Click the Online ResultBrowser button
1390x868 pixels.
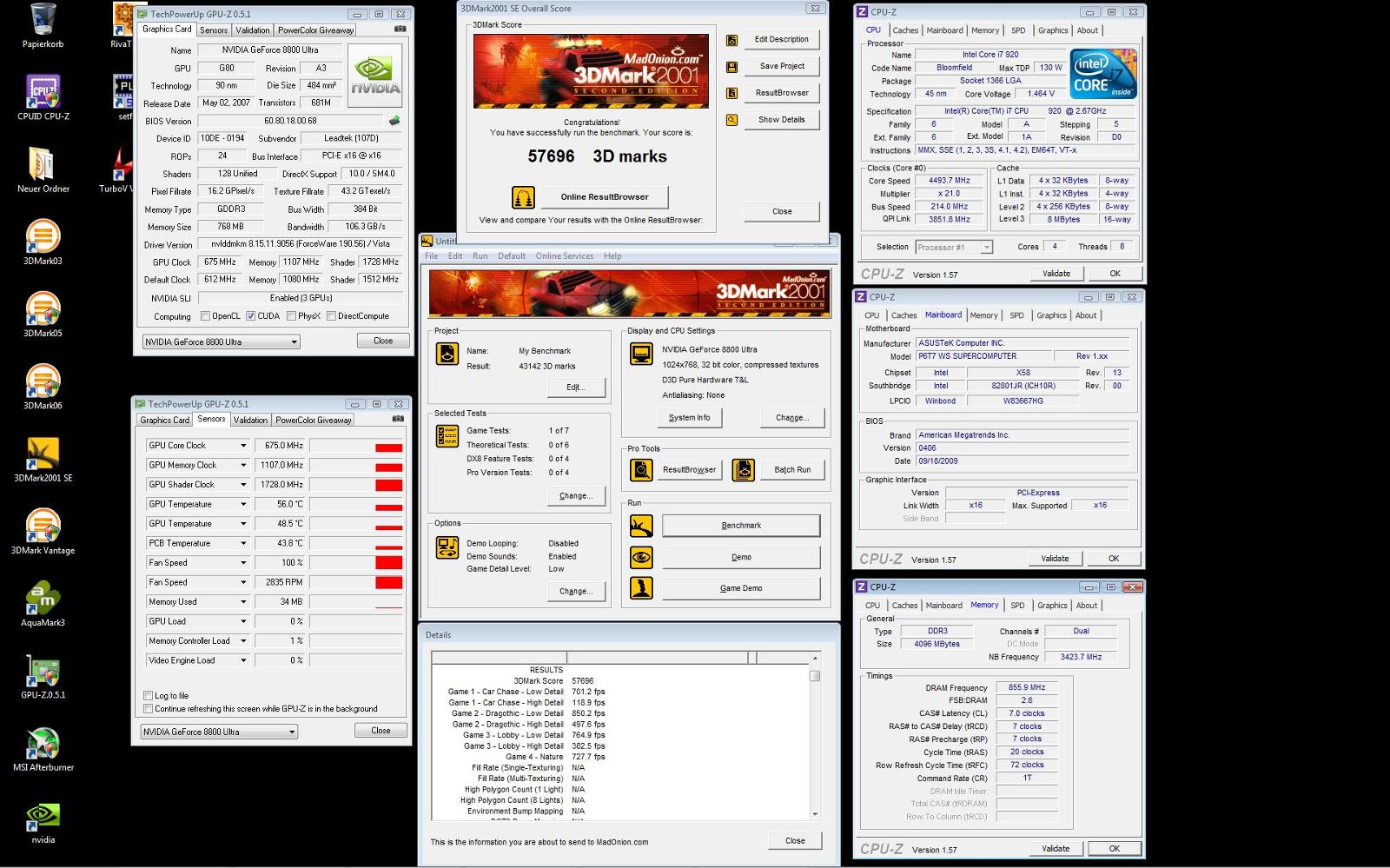[x=605, y=197]
